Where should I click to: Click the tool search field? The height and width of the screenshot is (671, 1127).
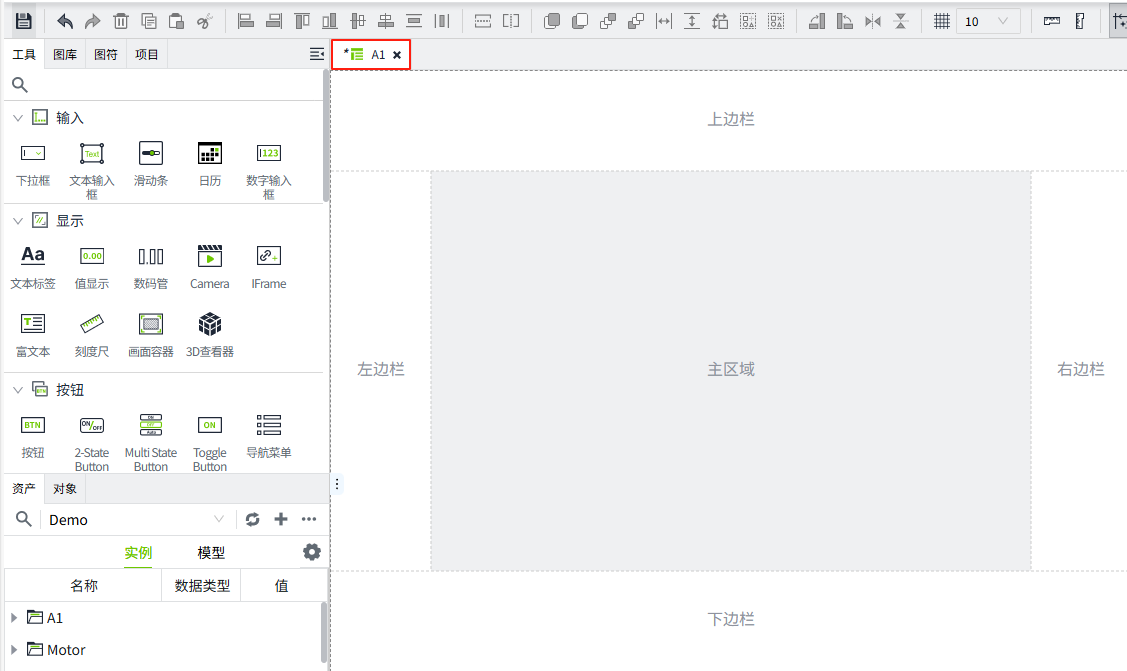[x=165, y=85]
